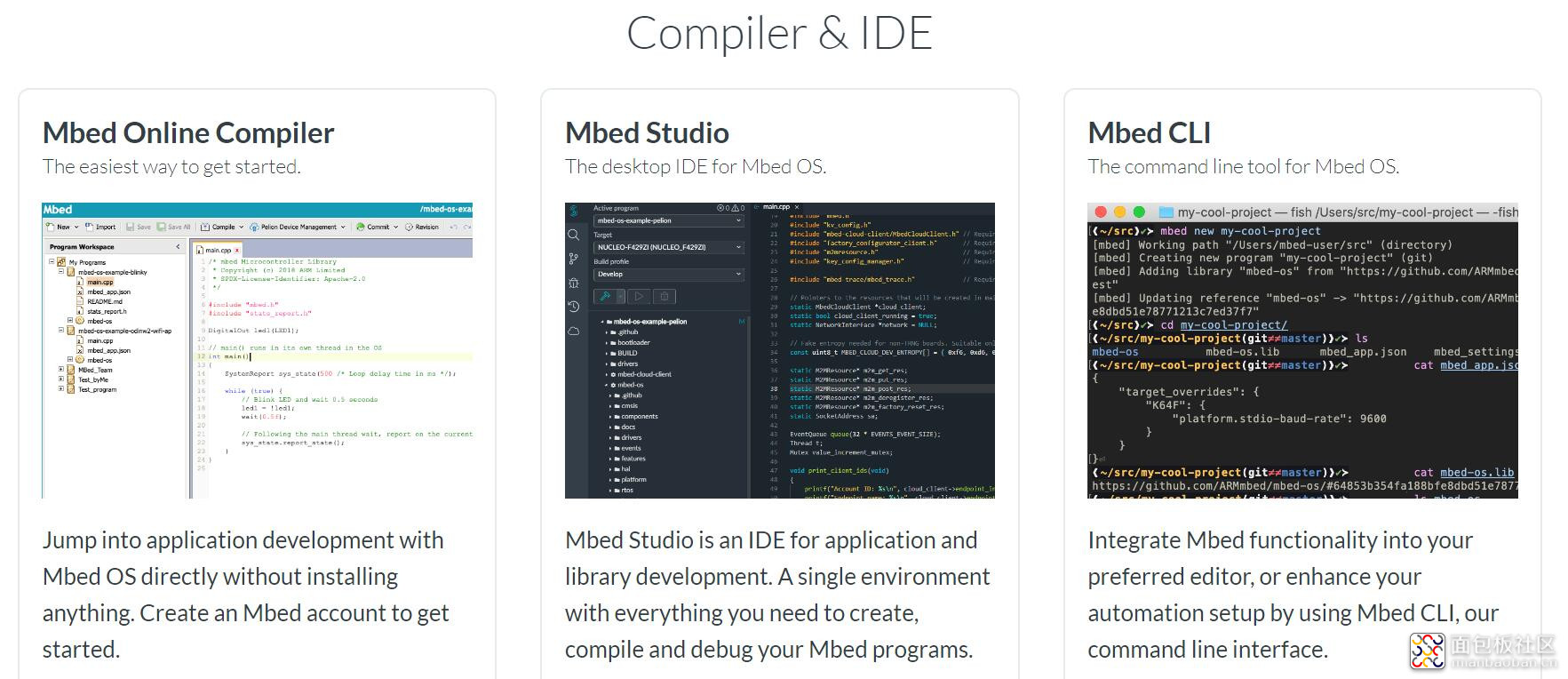Open the history clock icon in Mbed Studio
The height and width of the screenshot is (679, 1568).
(x=574, y=307)
